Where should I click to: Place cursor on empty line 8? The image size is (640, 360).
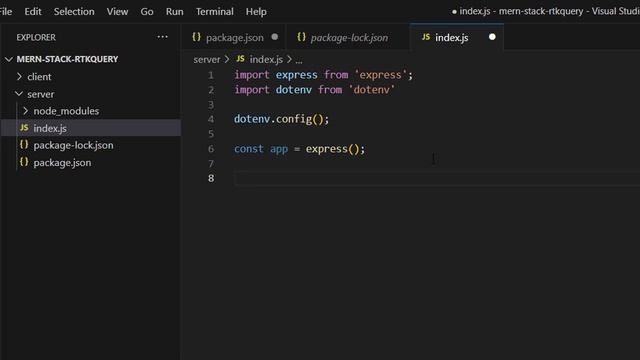coord(437,178)
